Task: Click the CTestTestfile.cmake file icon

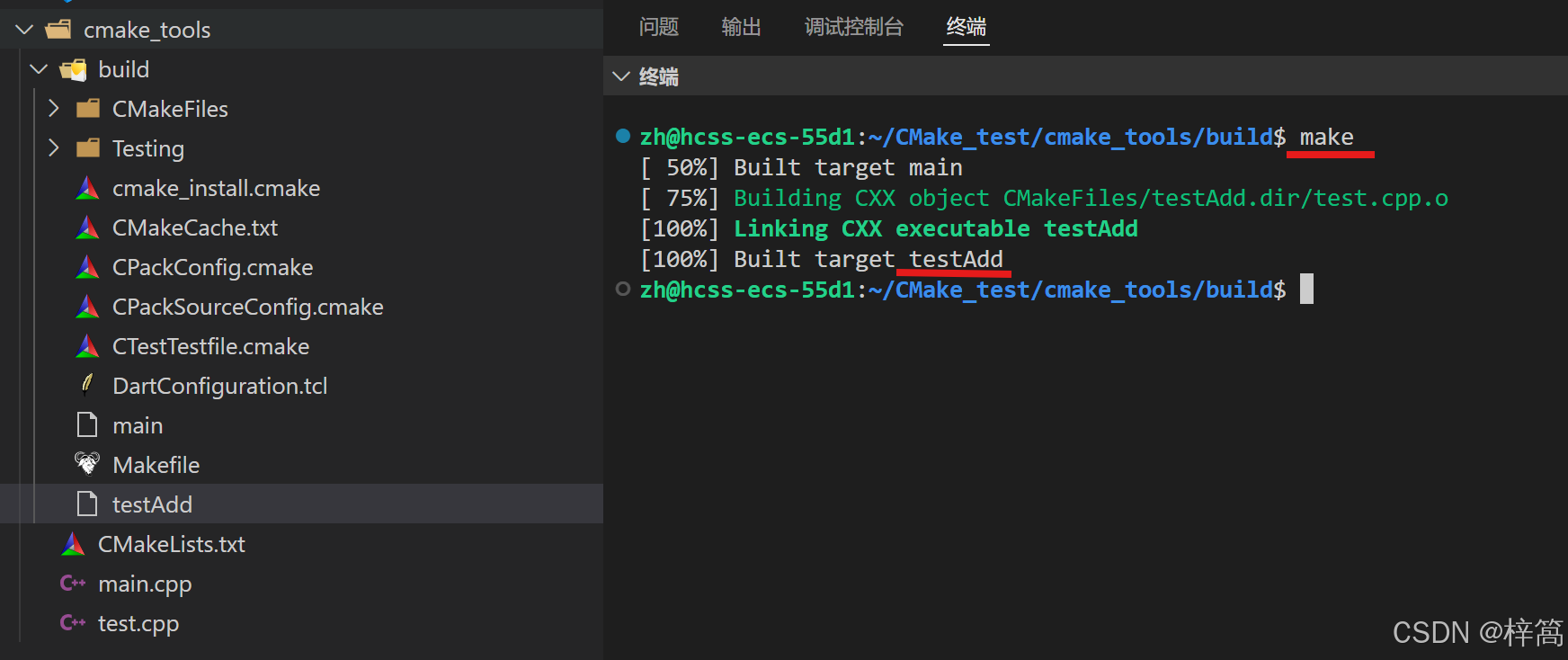Action: (x=87, y=346)
